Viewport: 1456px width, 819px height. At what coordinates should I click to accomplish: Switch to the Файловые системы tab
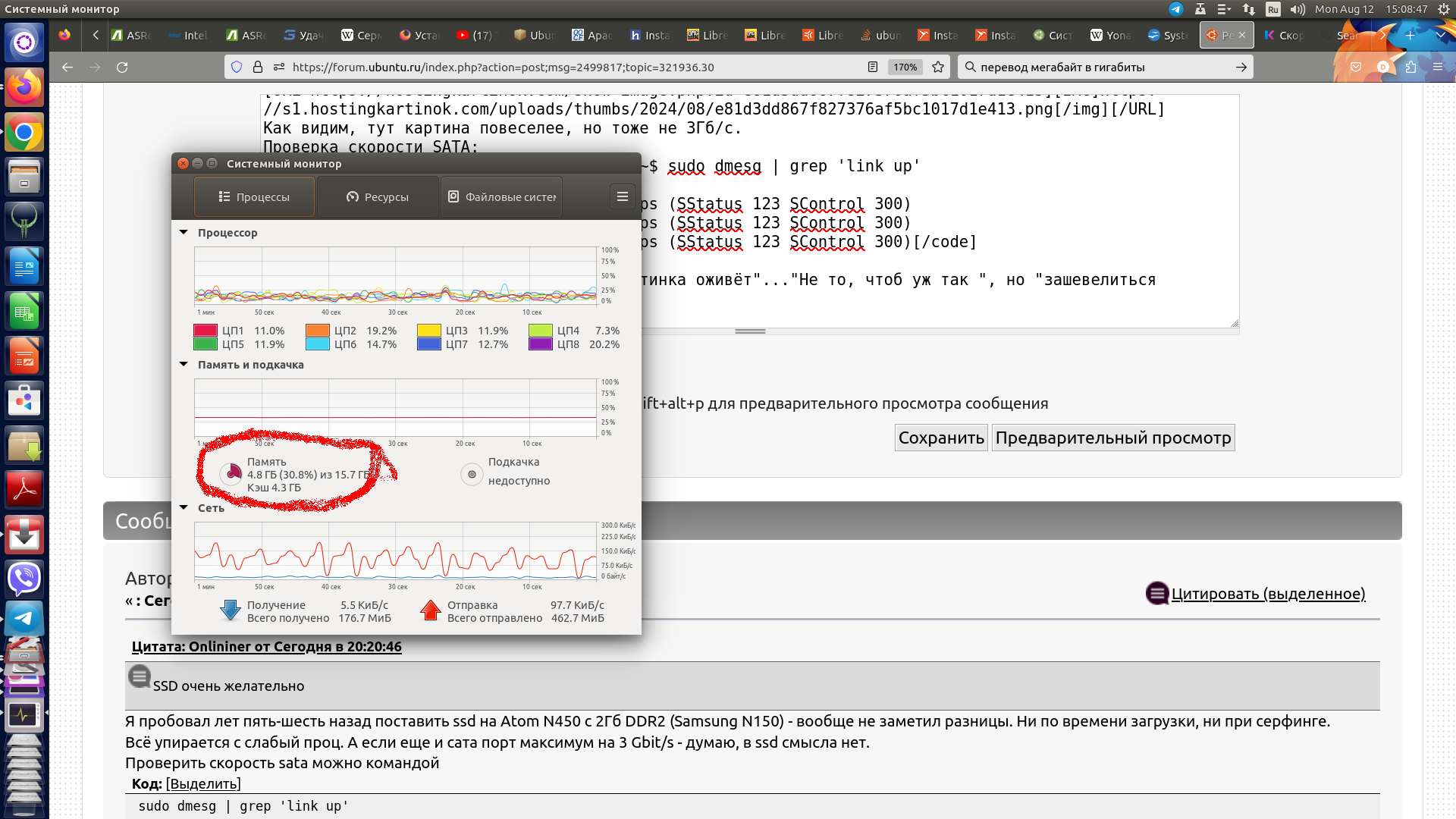coord(501,197)
